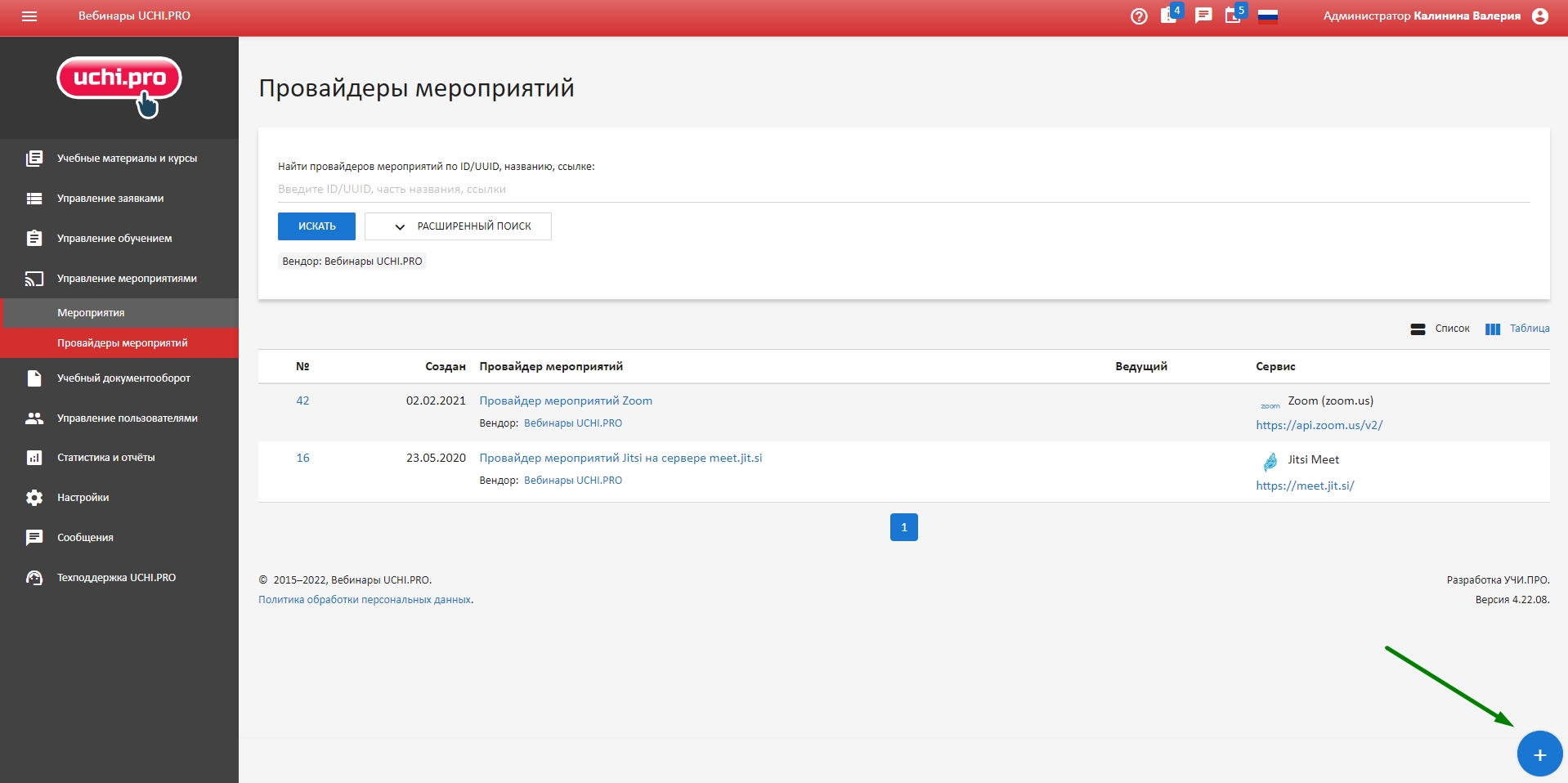Screen dimensions: 1568x783
Task: Open the help question mark icon
Action: click(x=1139, y=16)
